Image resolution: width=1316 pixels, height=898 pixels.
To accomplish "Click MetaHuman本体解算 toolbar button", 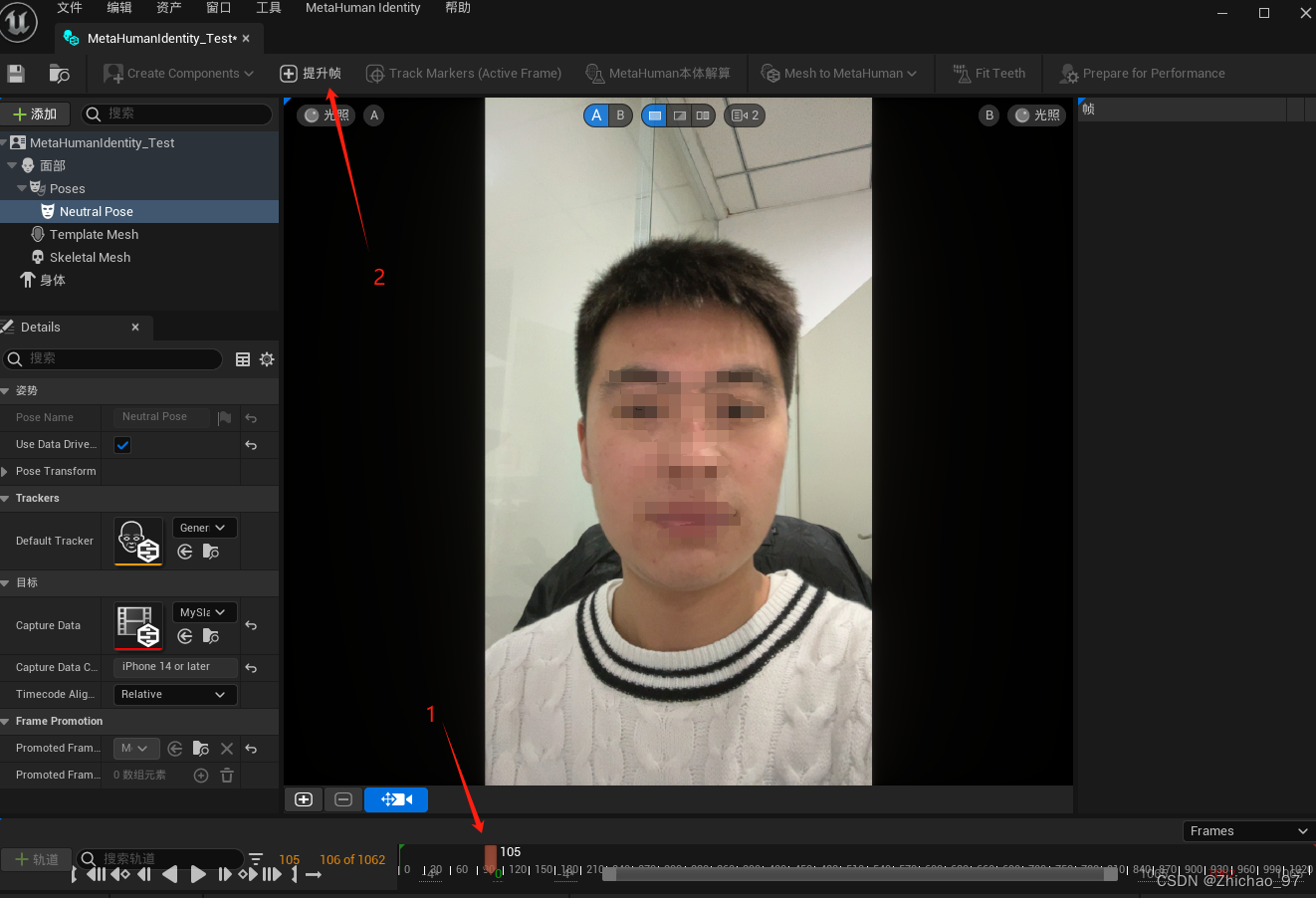I will 658,74.
